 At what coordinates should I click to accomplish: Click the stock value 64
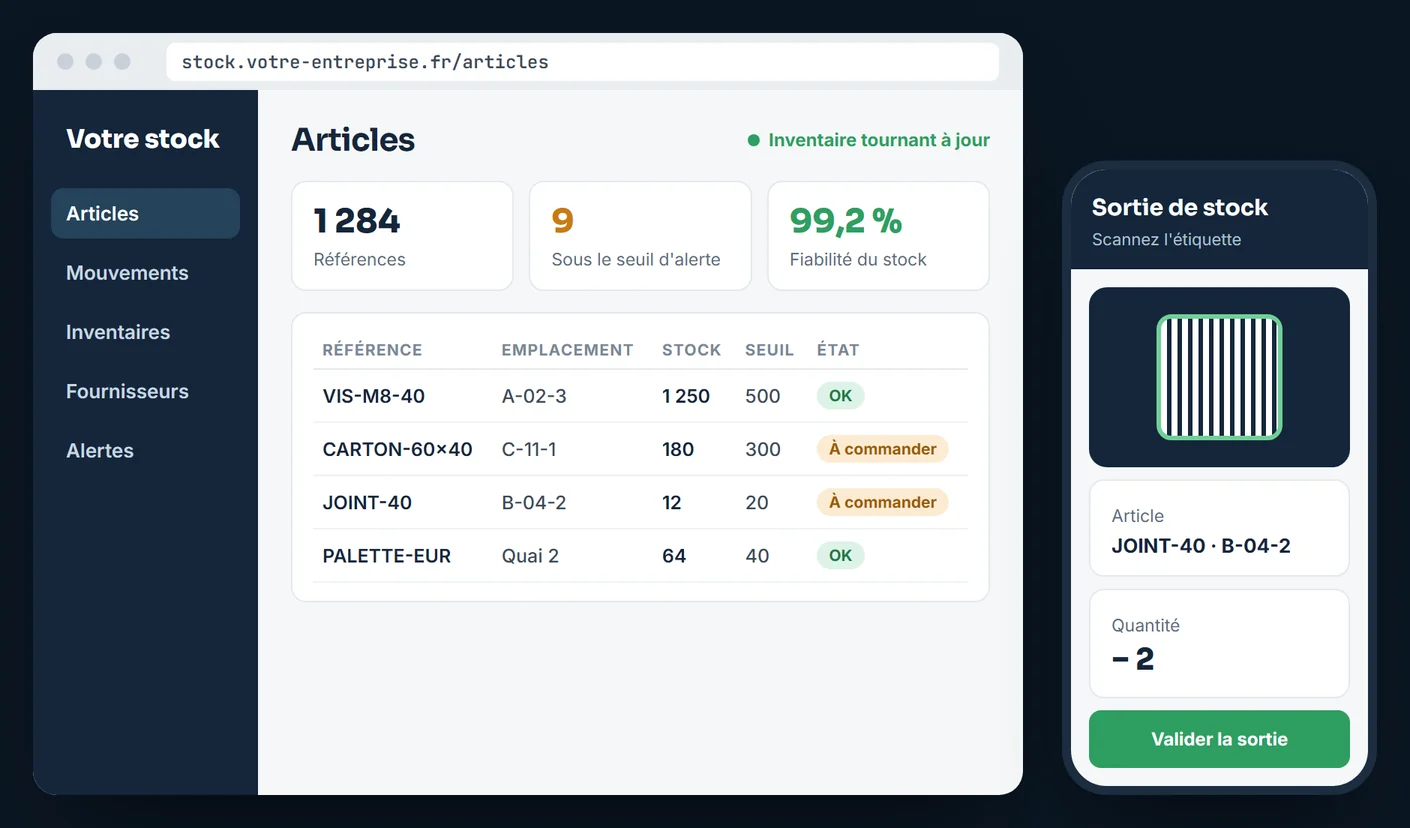[x=674, y=555]
